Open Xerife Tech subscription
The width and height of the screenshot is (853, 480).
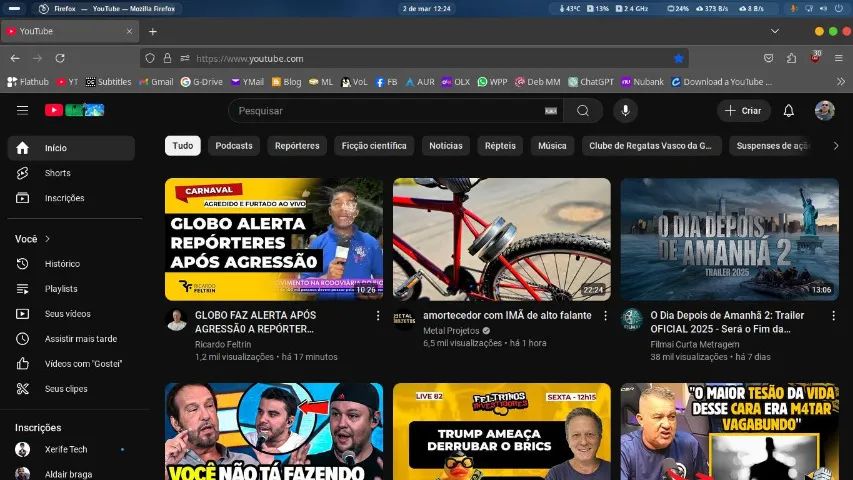(x=71, y=450)
